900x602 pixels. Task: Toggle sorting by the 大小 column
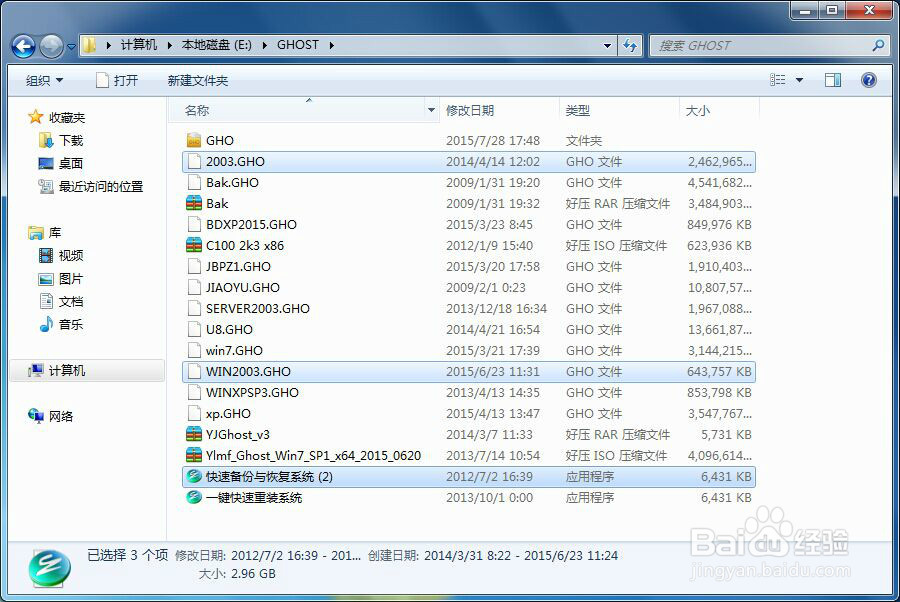[698, 110]
